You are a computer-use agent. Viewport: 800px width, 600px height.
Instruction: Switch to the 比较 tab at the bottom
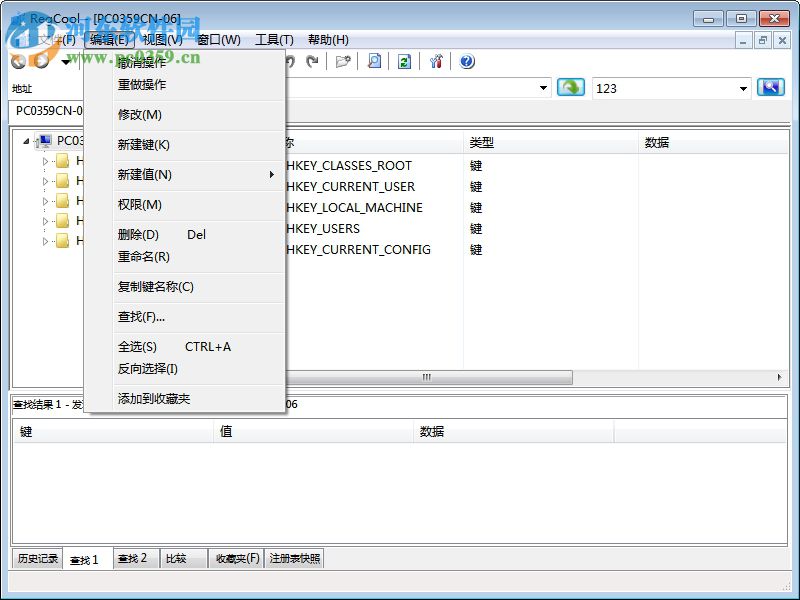click(x=183, y=558)
